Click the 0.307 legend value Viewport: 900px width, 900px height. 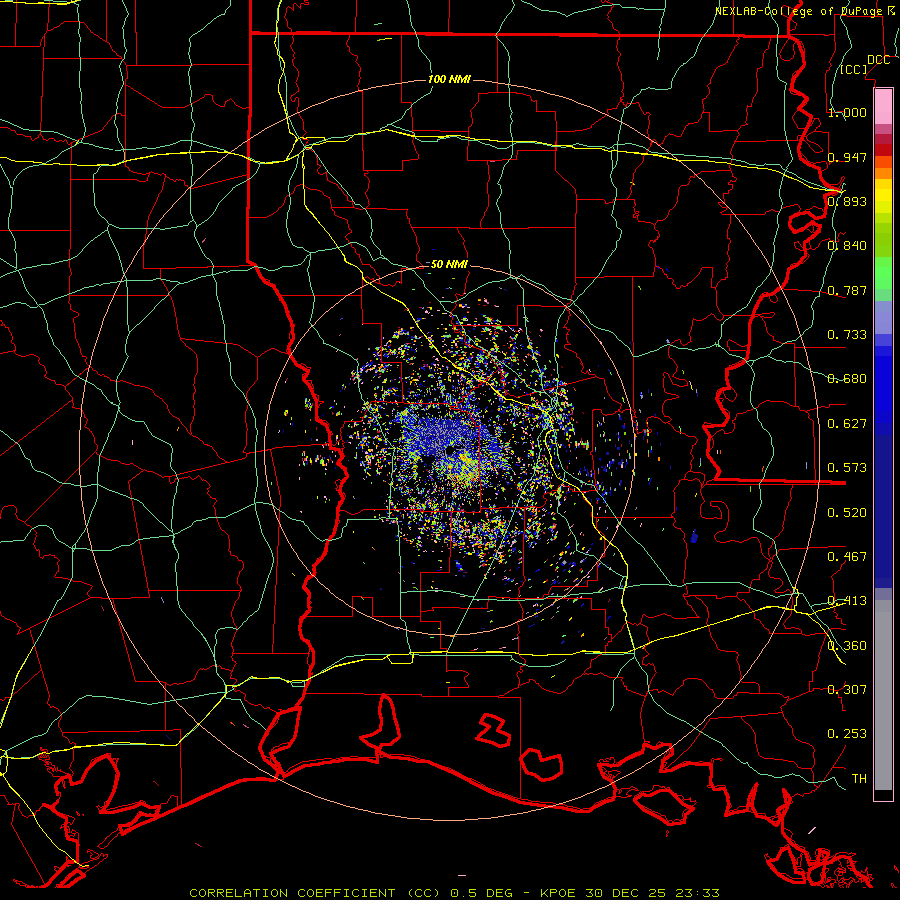click(x=847, y=690)
